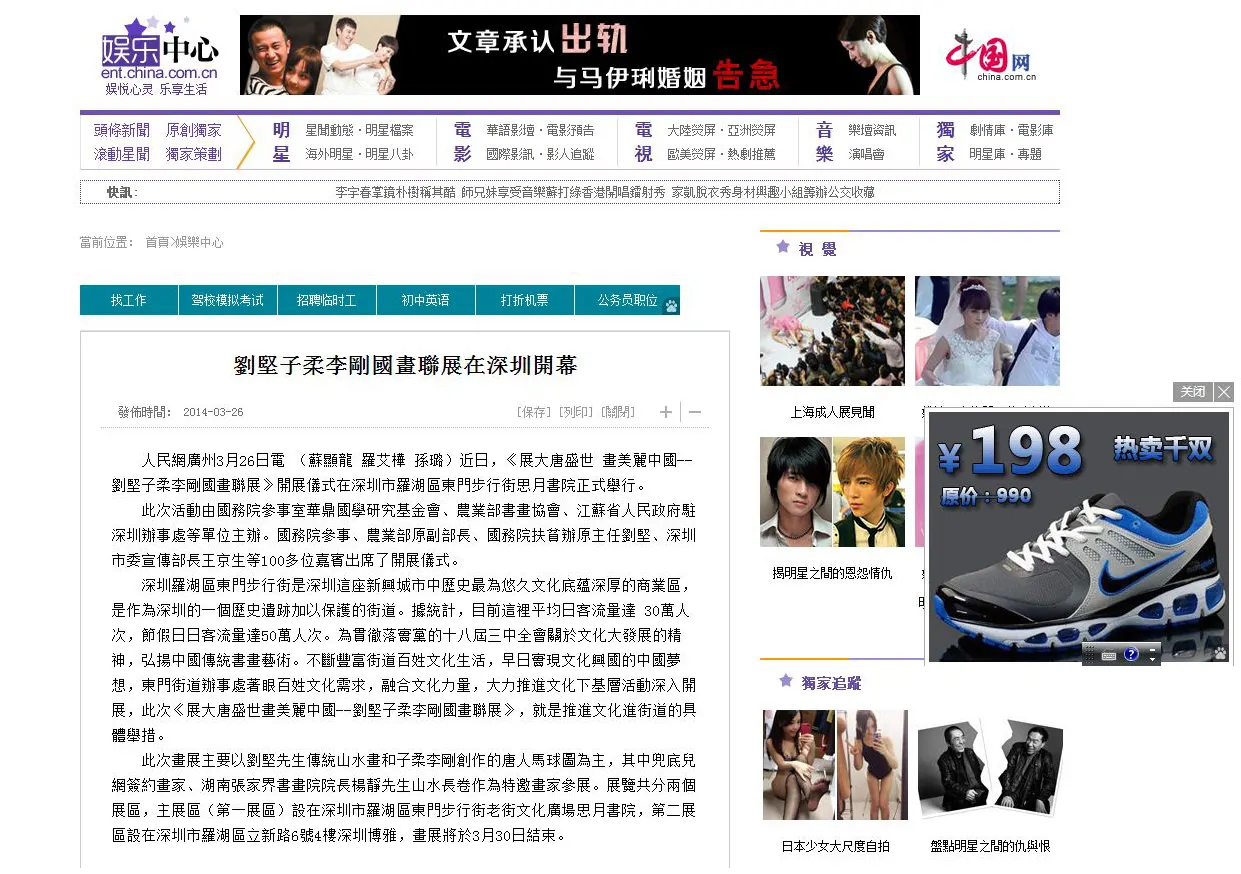This screenshot has width=1241, height=874.
Task: Open 明星庫 in the navigation
Action: tap(987, 154)
